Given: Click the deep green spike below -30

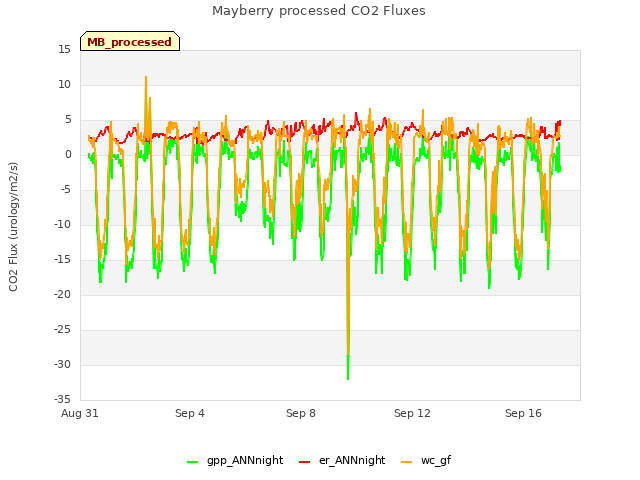Looking at the screenshot, I should click(348, 373).
